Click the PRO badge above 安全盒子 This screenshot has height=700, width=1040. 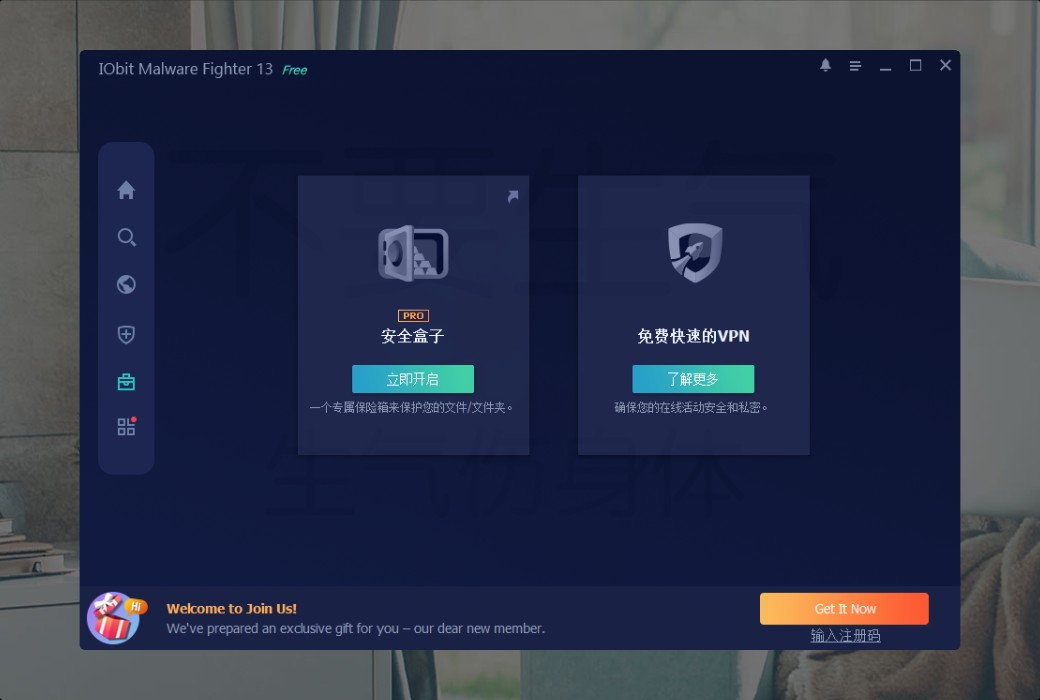(x=413, y=314)
